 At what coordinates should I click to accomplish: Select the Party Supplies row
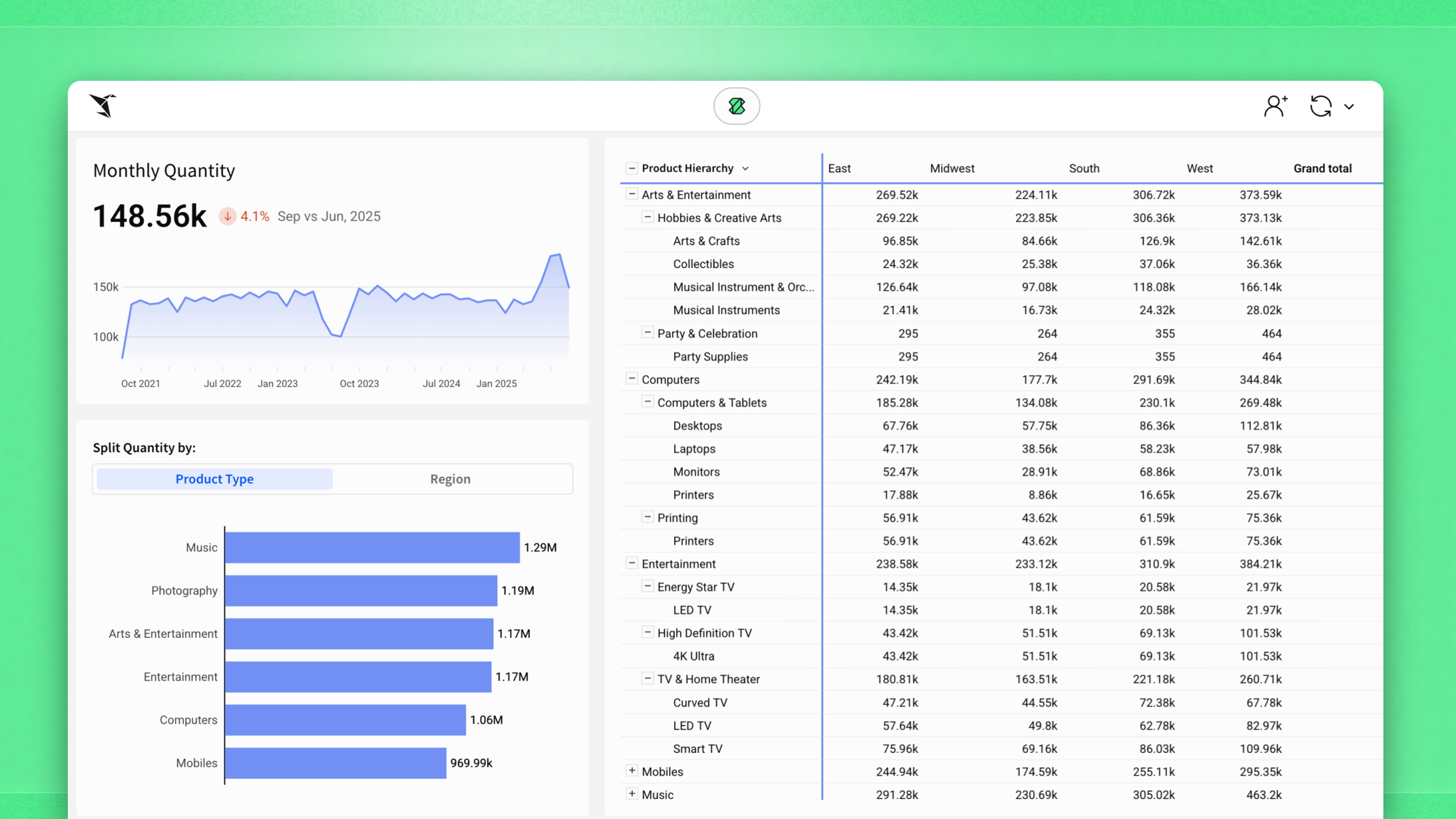point(710,357)
